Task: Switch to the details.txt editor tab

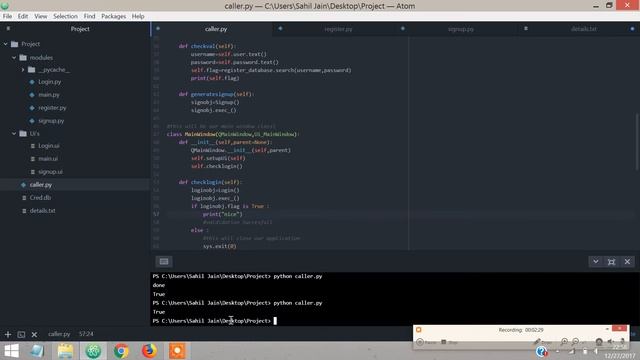Action: tap(584, 29)
